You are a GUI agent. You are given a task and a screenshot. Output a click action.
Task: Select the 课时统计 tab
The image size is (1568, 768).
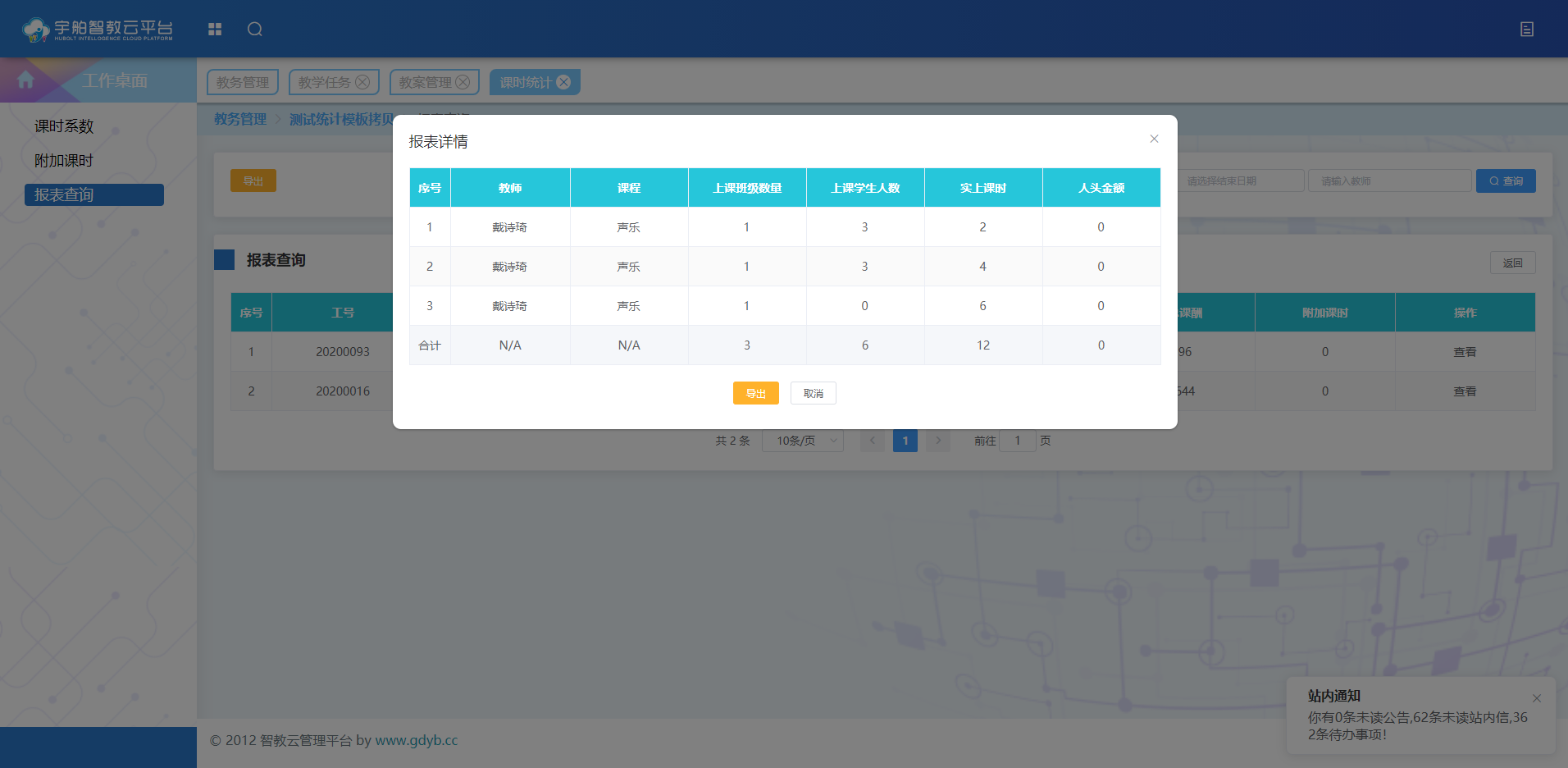[526, 82]
